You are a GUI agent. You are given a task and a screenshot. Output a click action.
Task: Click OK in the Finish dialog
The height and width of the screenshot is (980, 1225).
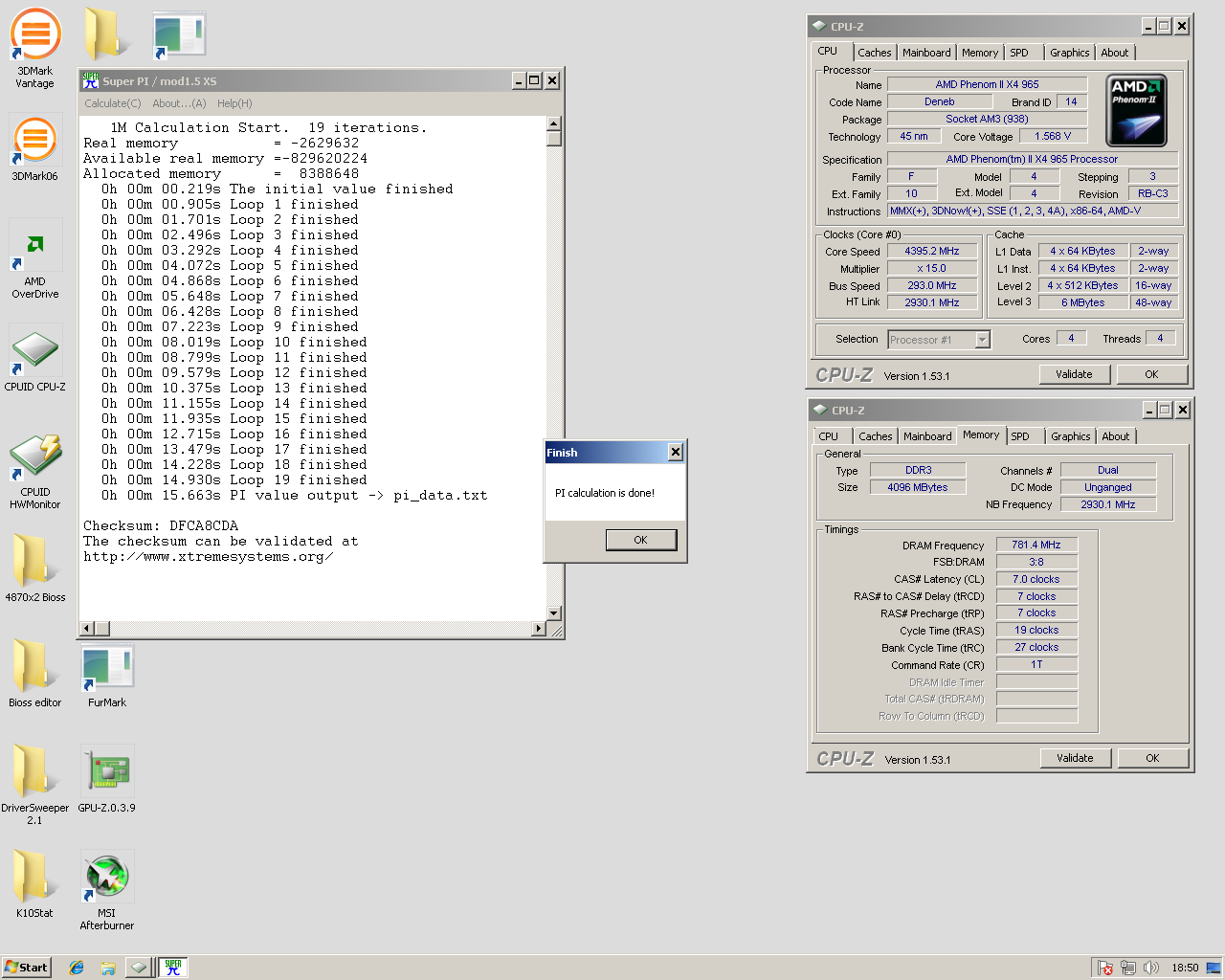click(641, 540)
